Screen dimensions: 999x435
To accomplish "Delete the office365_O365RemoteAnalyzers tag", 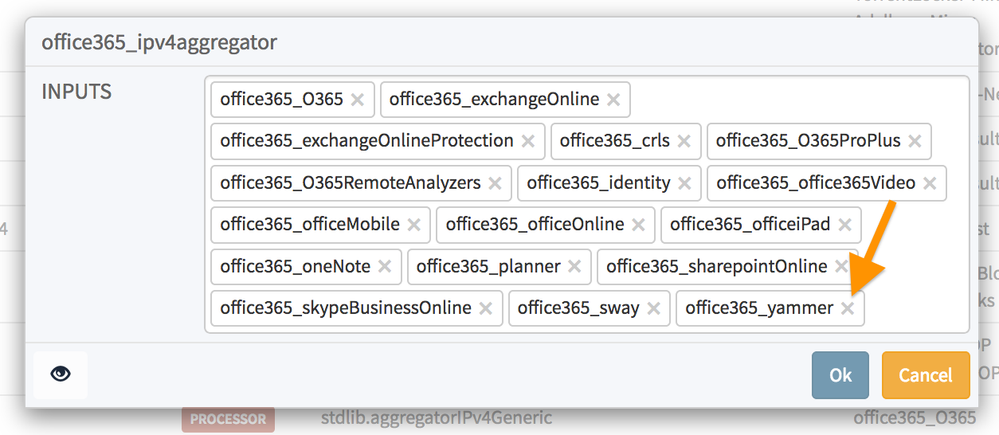I will coord(494,184).
